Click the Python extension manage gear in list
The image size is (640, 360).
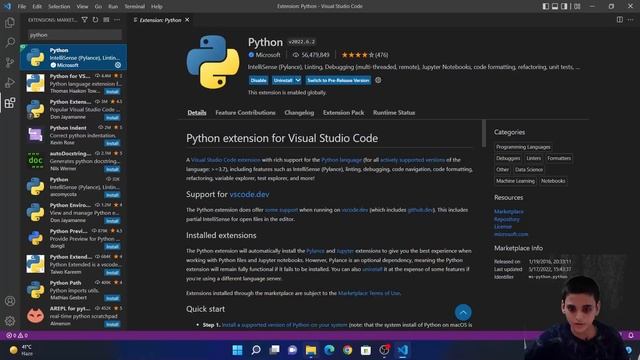118,65
